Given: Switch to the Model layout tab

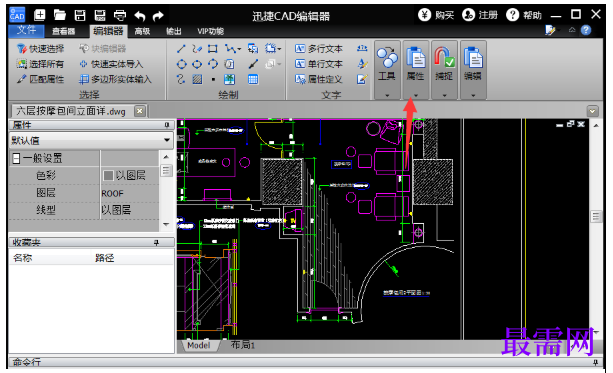Looking at the screenshot, I should tap(199, 345).
